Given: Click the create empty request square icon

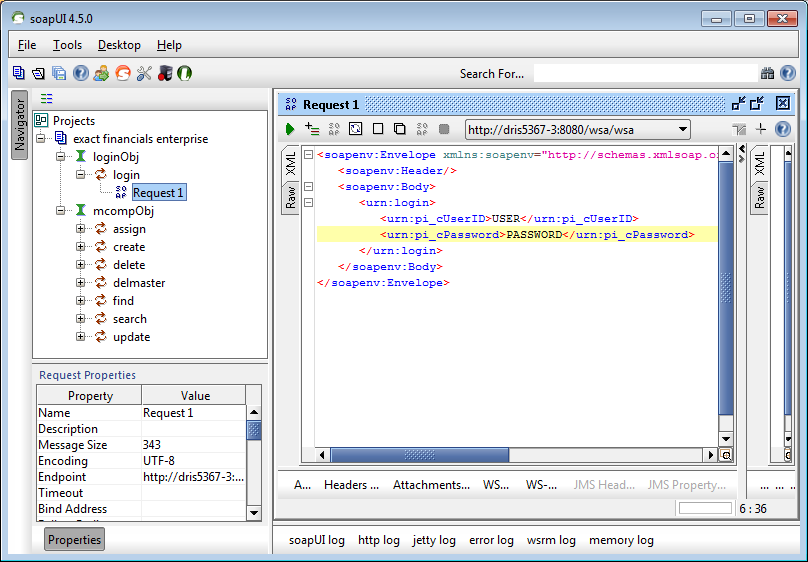Looking at the screenshot, I should (x=378, y=129).
